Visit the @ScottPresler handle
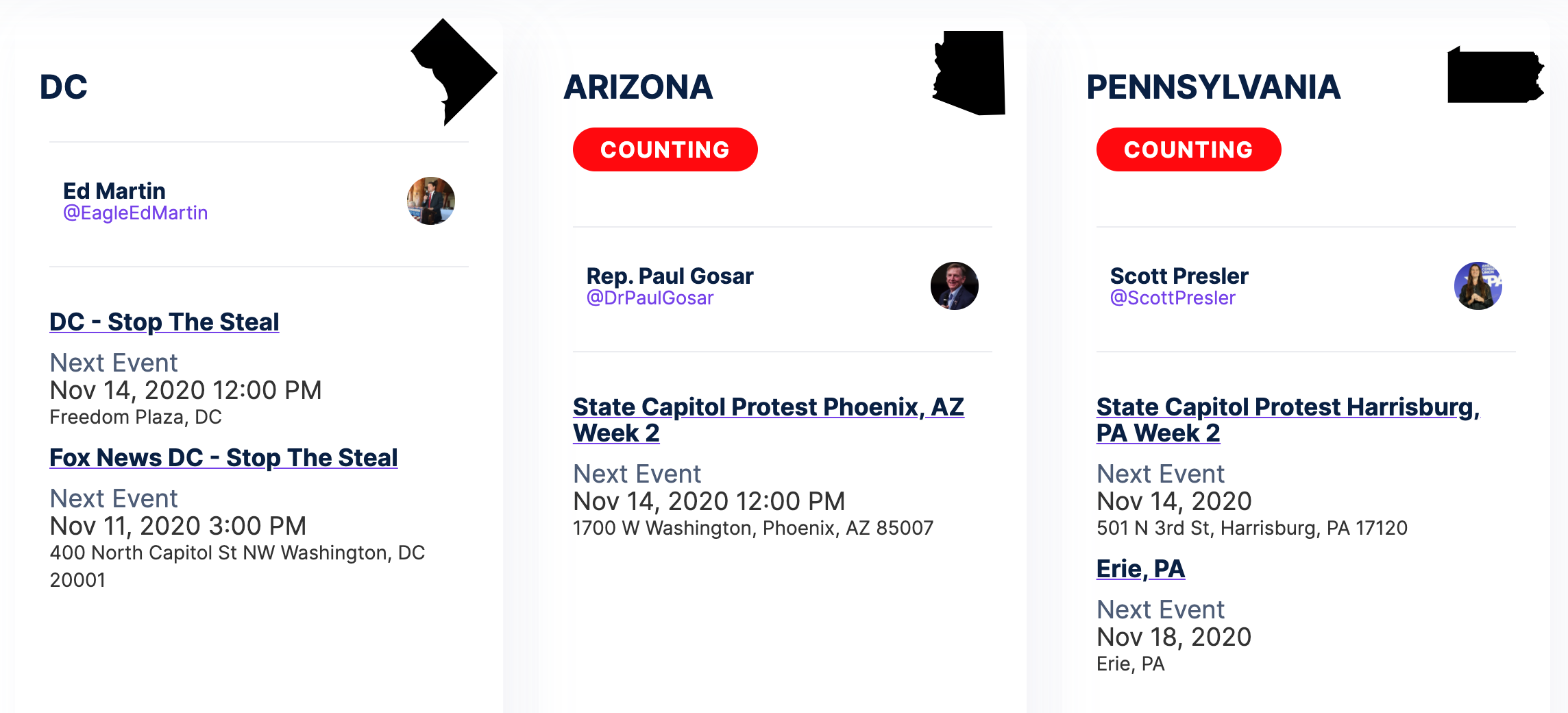Screen dimensions: 1568x713 (x=1173, y=298)
